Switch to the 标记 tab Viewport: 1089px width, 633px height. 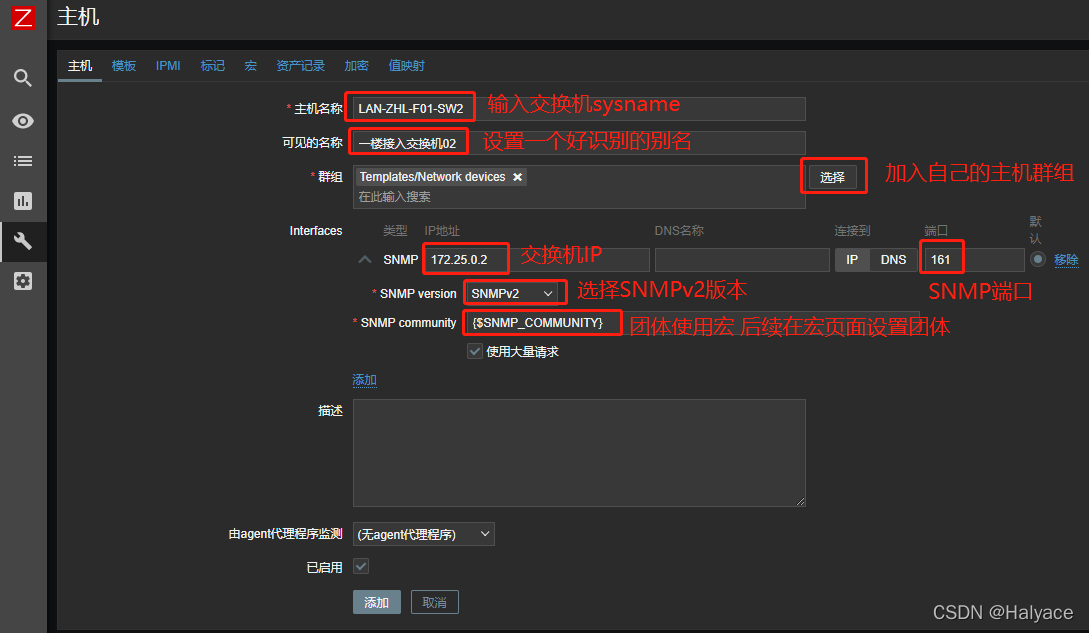[x=213, y=66]
